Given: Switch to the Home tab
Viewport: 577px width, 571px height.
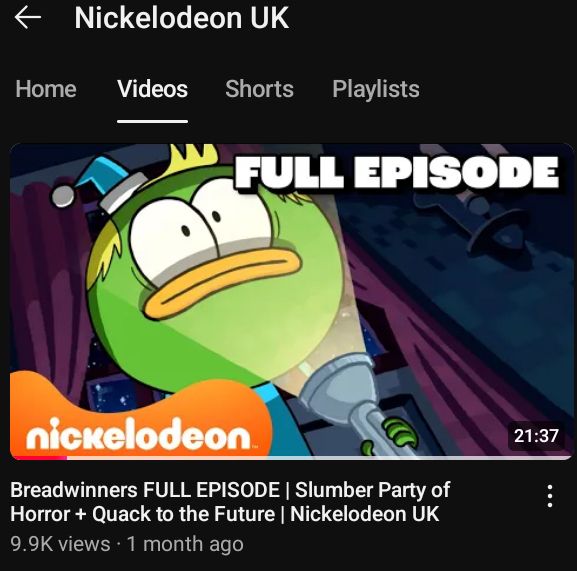Looking at the screenshot, I should click(46, 89).
